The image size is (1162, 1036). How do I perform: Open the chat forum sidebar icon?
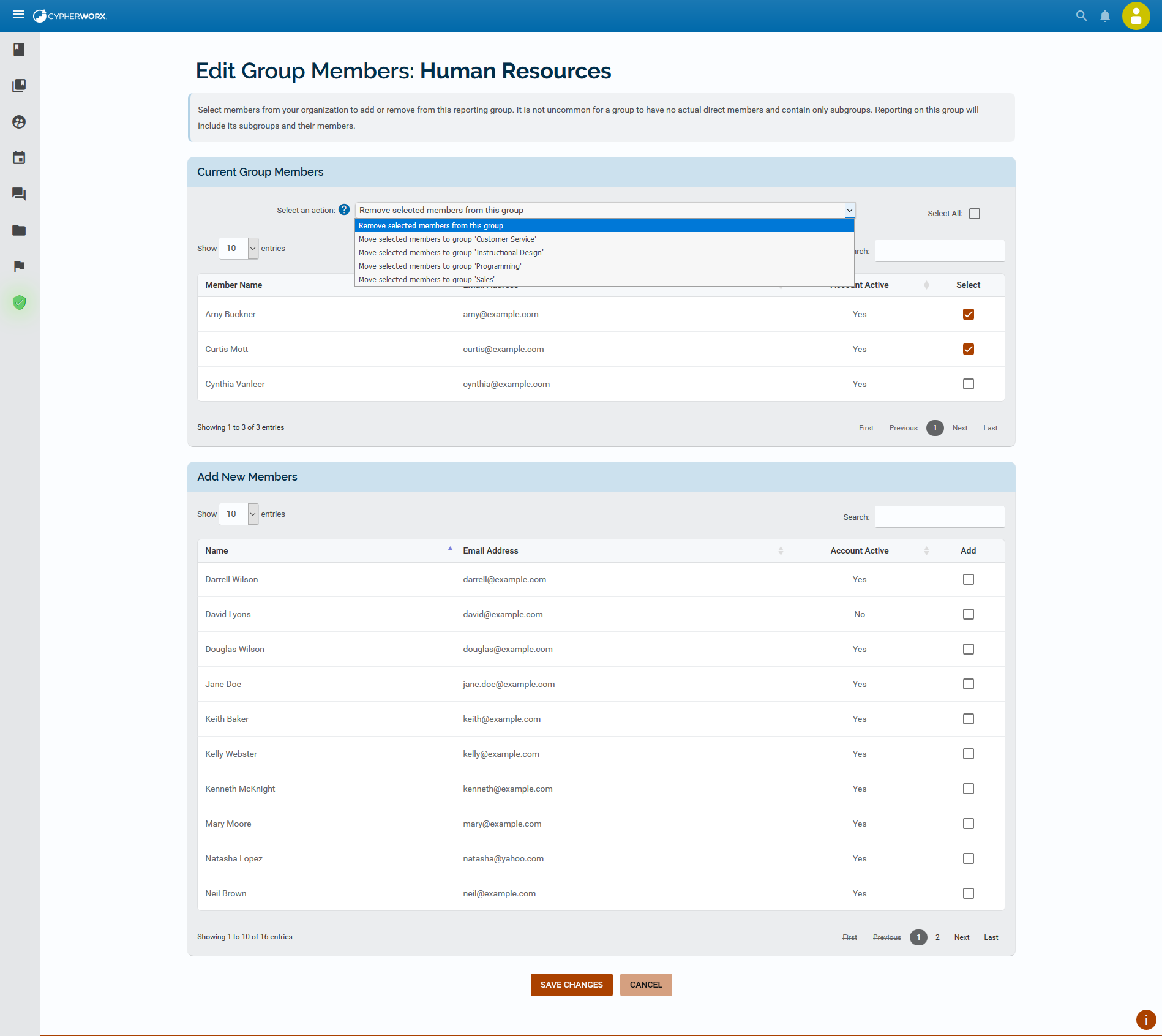(x=19, y=194)
